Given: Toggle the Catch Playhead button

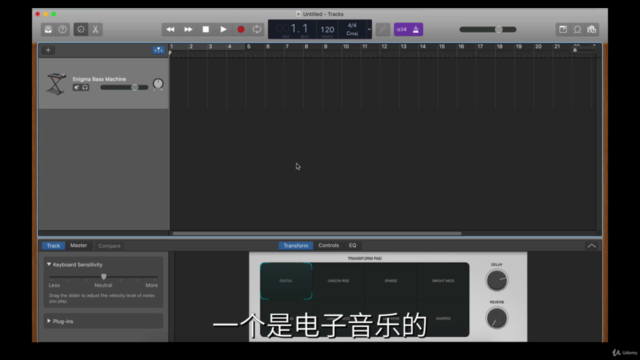Looking at the screenshot, I should point(158,50).
